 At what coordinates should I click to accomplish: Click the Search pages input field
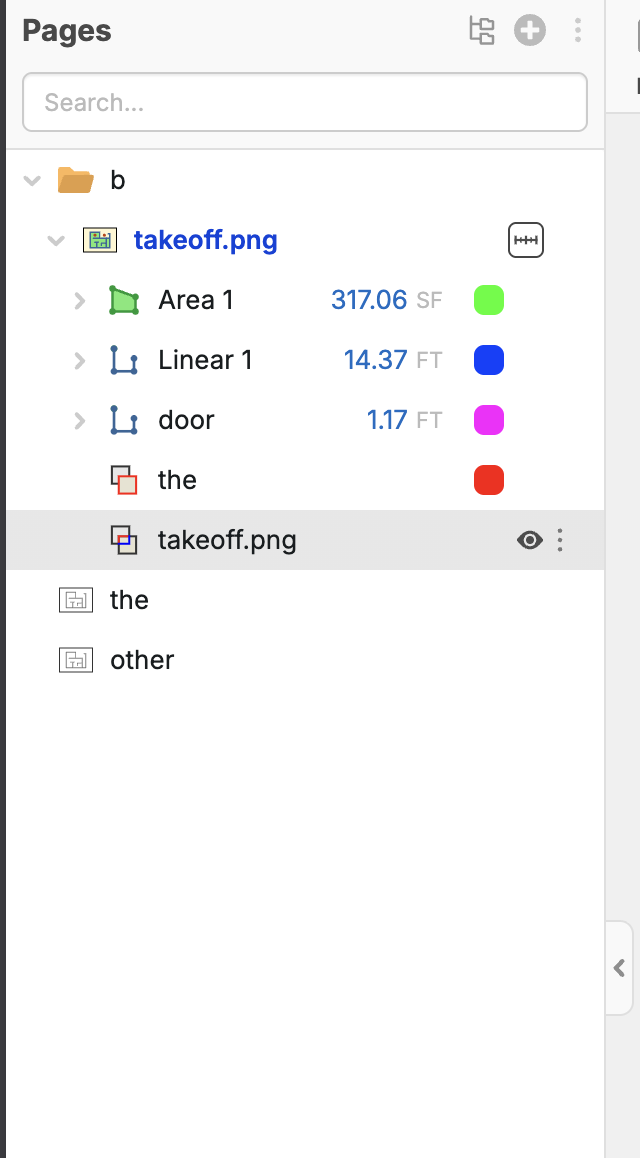(304, 102)
